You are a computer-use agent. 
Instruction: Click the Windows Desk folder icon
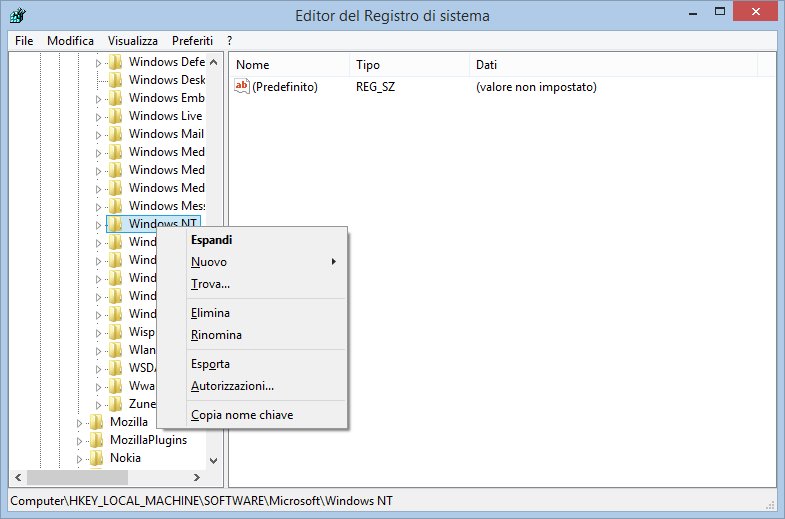pos(116,80)
